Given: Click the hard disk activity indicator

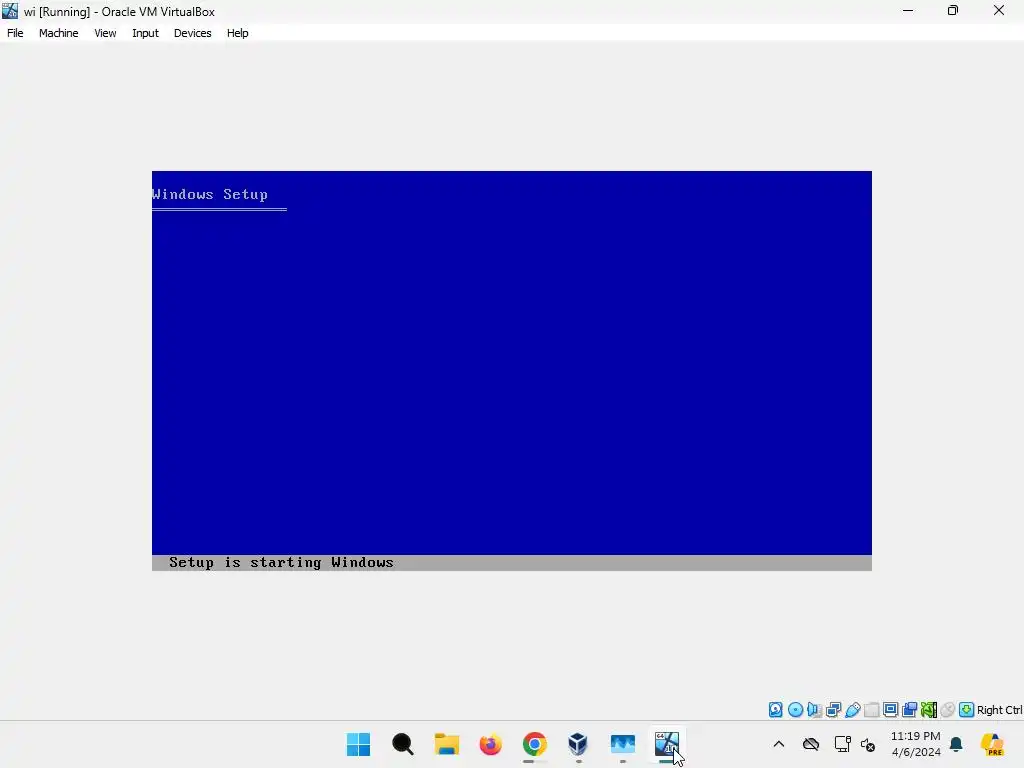Looking at the screenshot, I should [x=776, y=710].
